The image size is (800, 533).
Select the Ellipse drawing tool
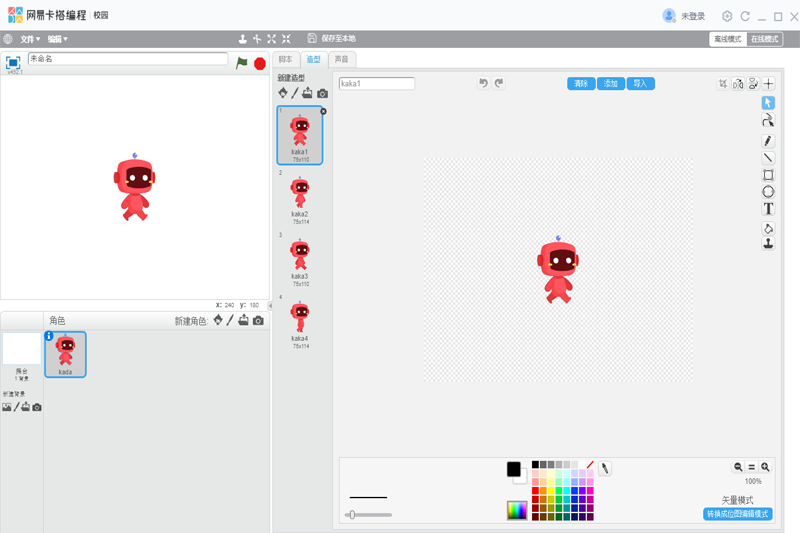768,192
